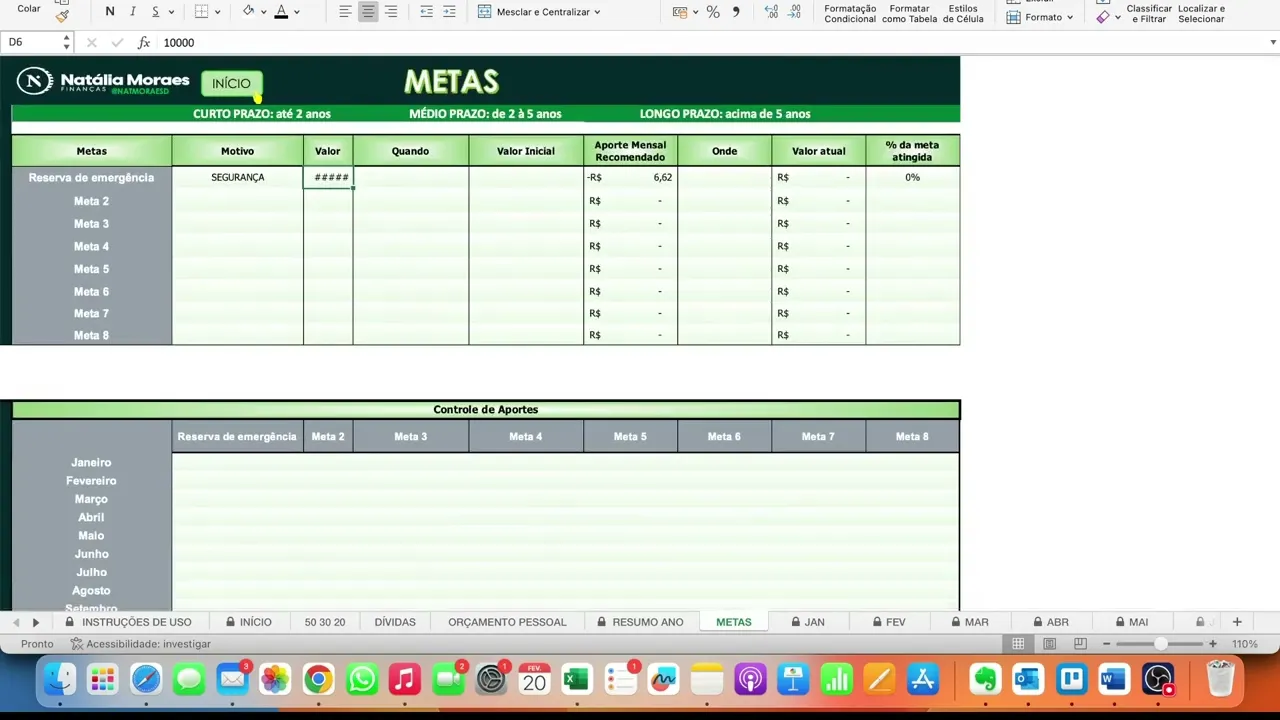Screen dimensions: 1280x720
Task: Open Google Chrome from the Dock
Action: [318, 680]
